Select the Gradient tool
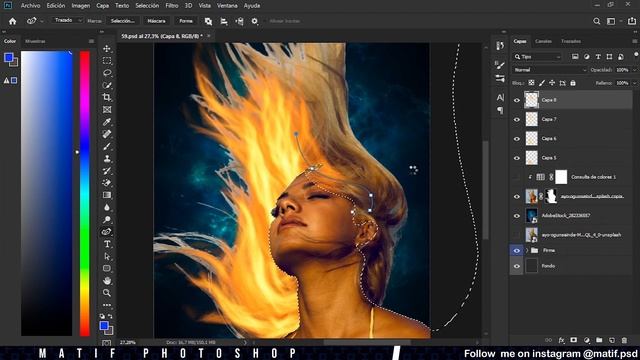The width and height of the screenshot is (640, 360). point(107,195)
